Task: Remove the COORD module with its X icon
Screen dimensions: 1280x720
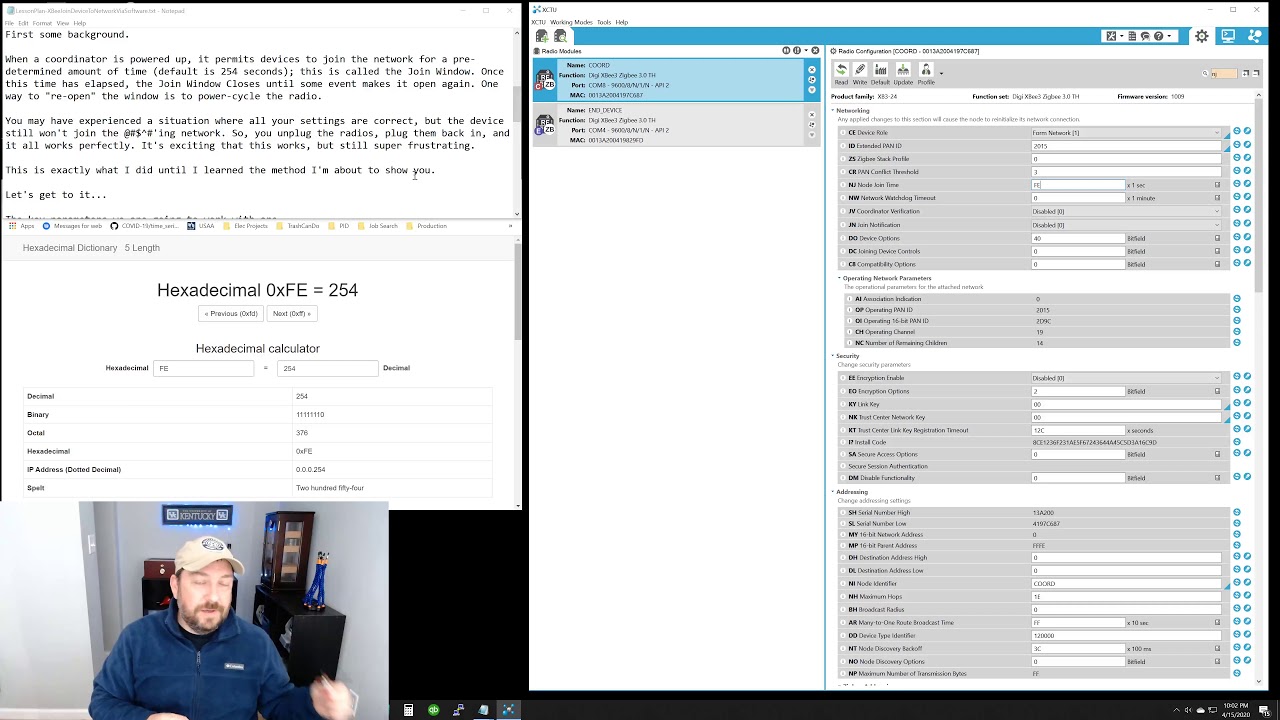Action: (812, 69)
